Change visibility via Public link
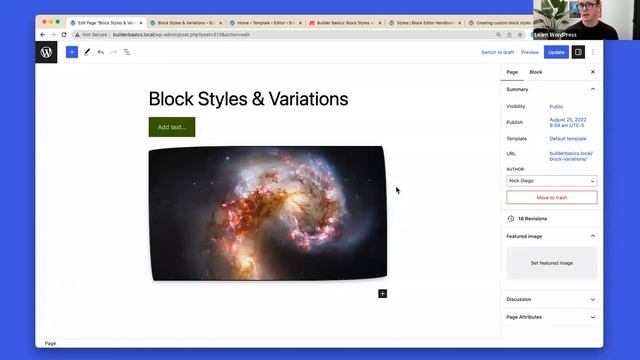The height and width of the screenshot is (360, 640). [556, 107]
